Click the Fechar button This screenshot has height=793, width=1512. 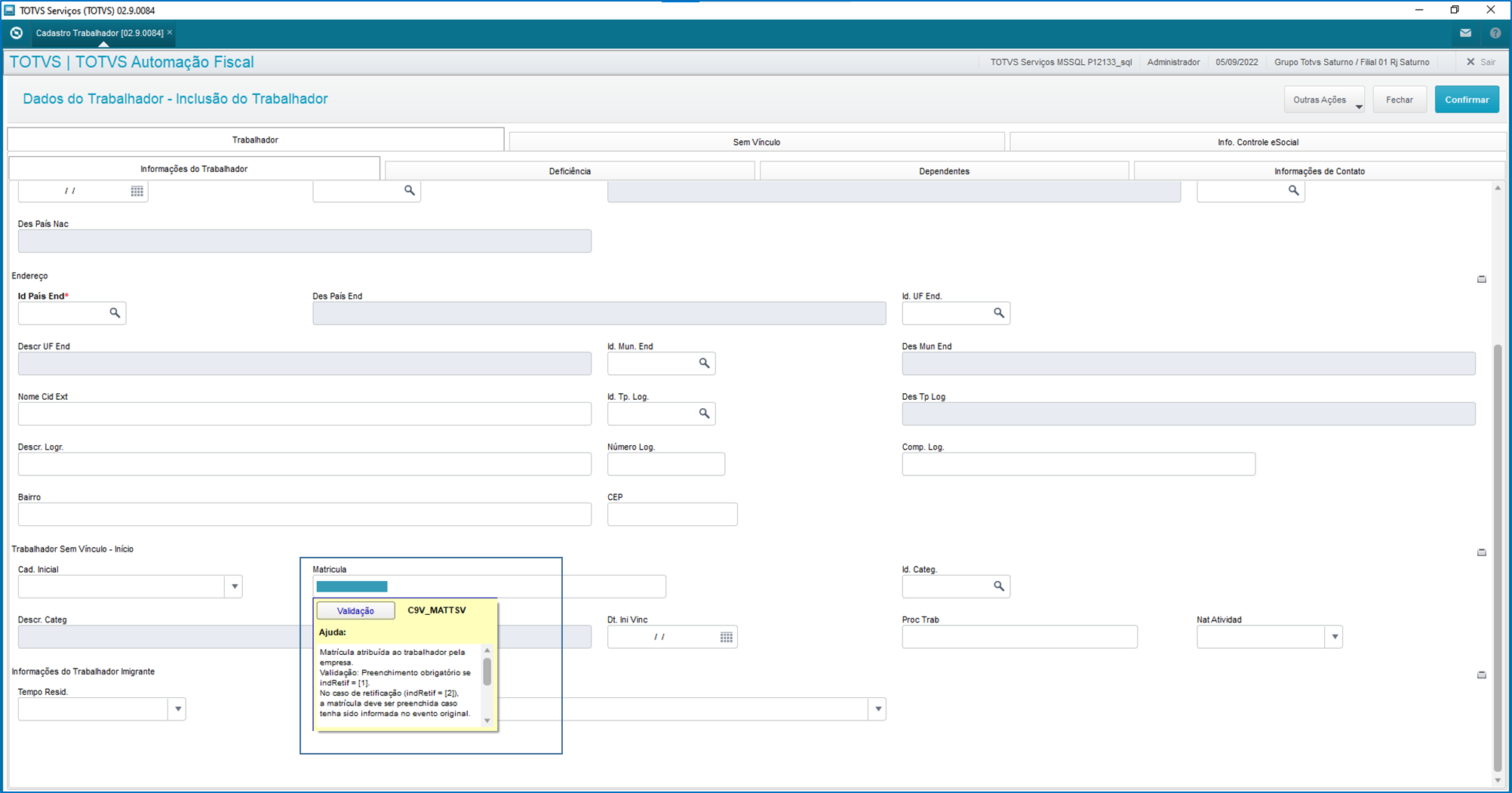1400,100
